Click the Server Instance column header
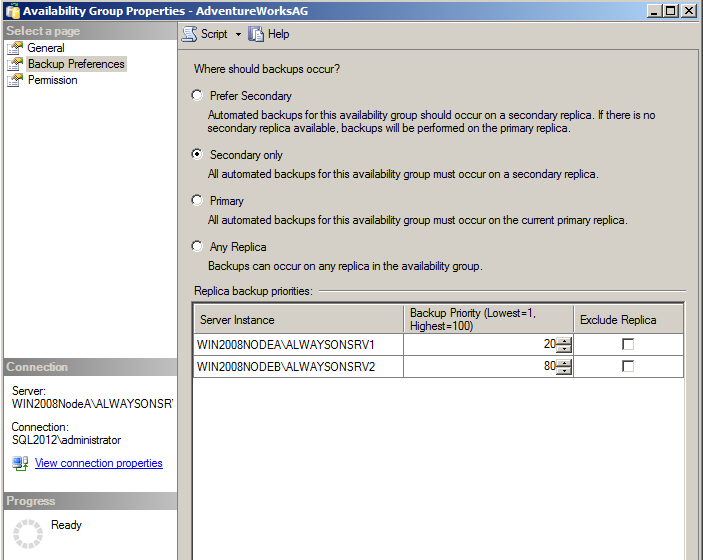The height and width of the screenshot is (560, 703). [298, 320]
